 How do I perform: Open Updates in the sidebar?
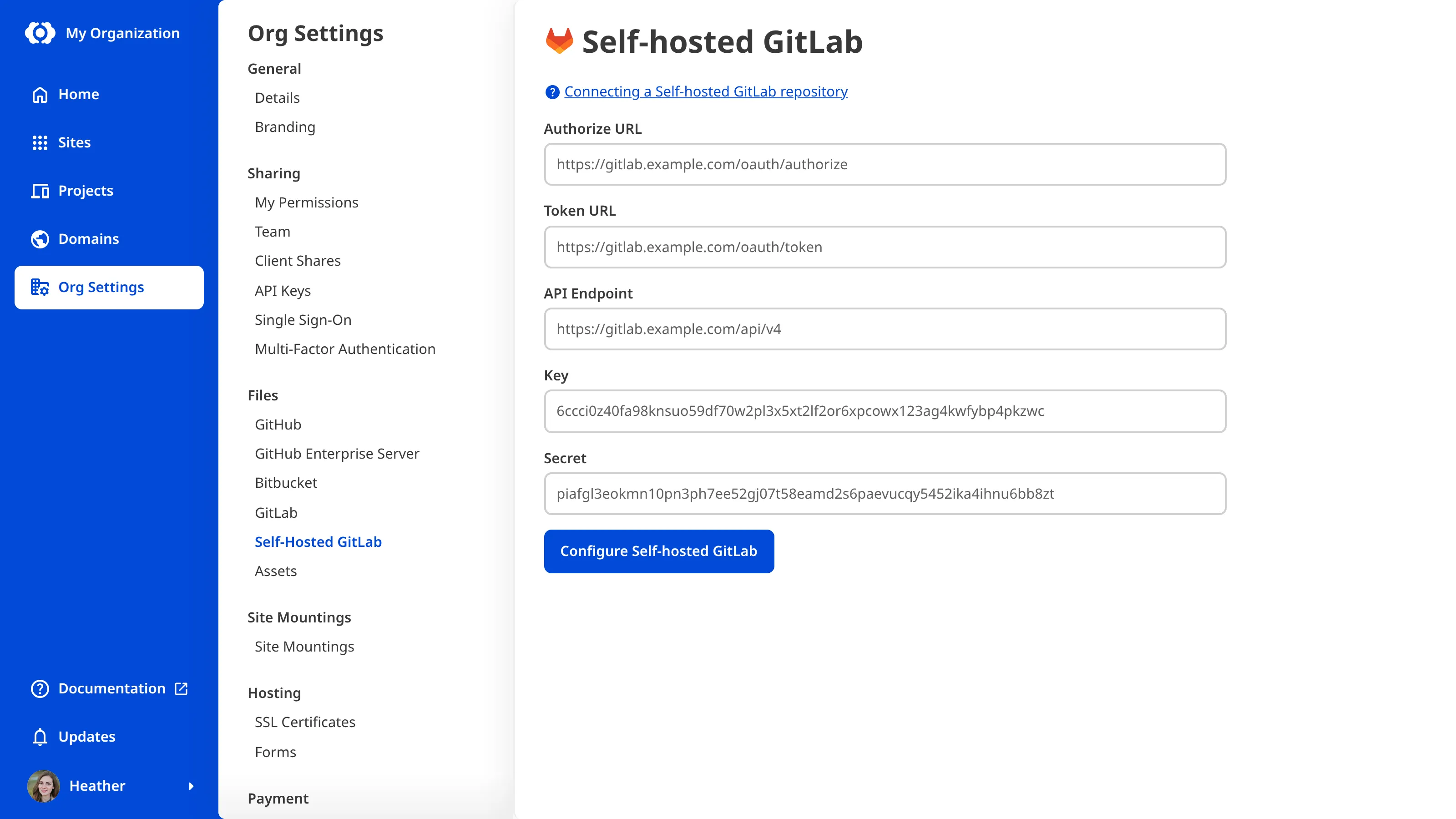(109, 737)
